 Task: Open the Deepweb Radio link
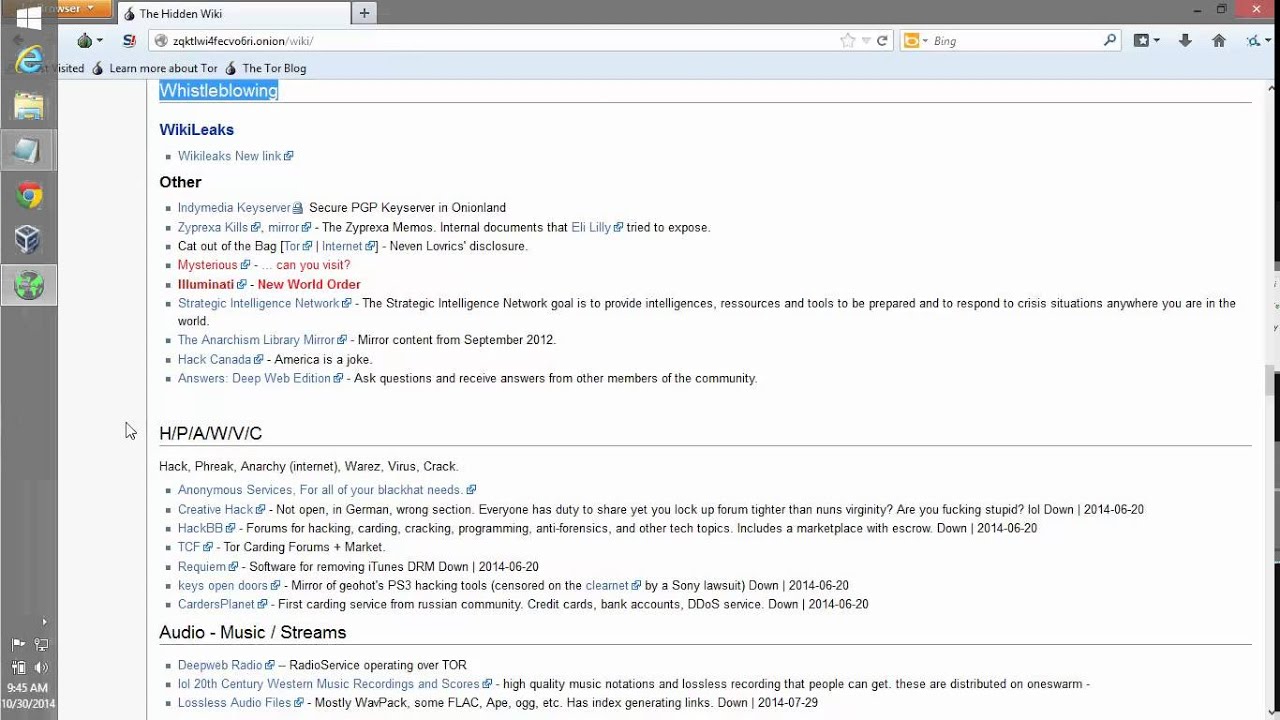(x=220, y=665)
